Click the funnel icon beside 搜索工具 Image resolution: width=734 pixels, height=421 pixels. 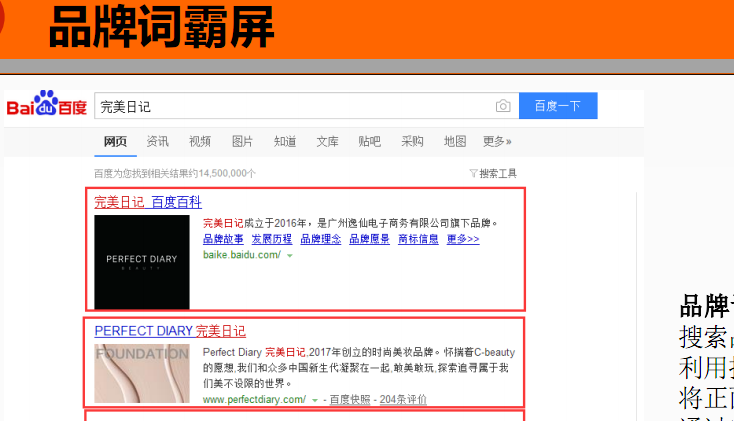pos(473,174)
